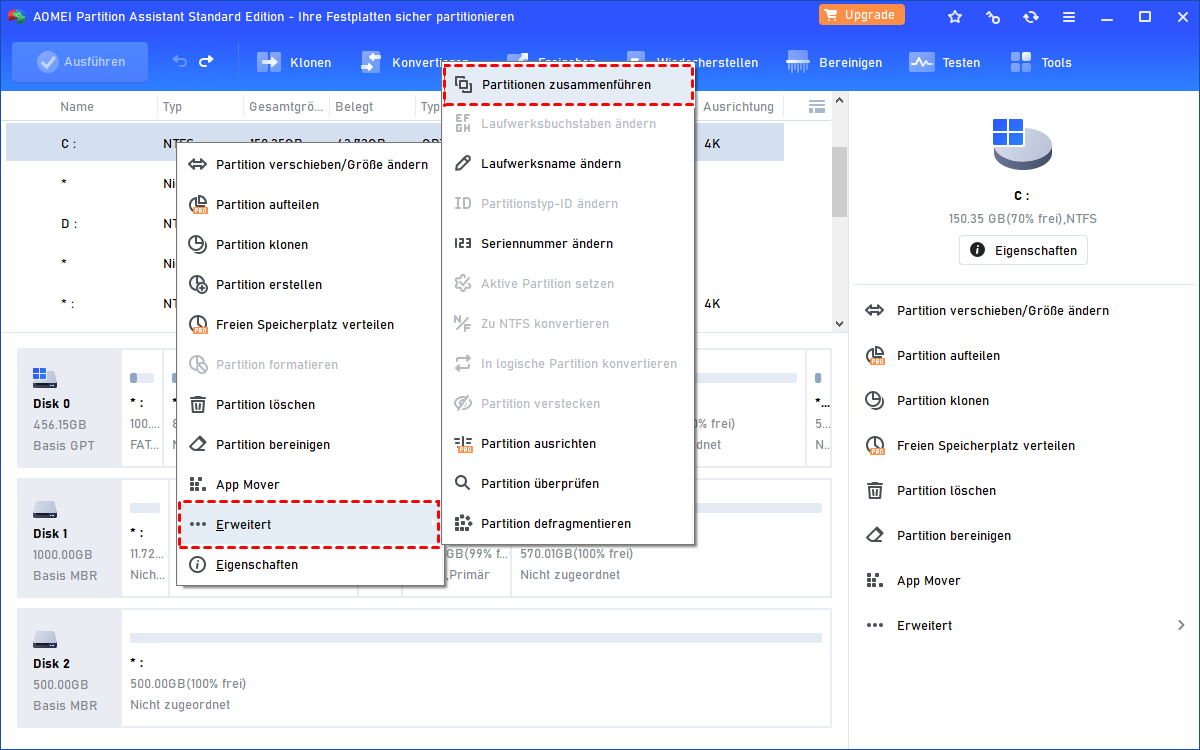Expand Erweitert chevron in right panel
1200x750 pixels.
(x=1181, y=626)
